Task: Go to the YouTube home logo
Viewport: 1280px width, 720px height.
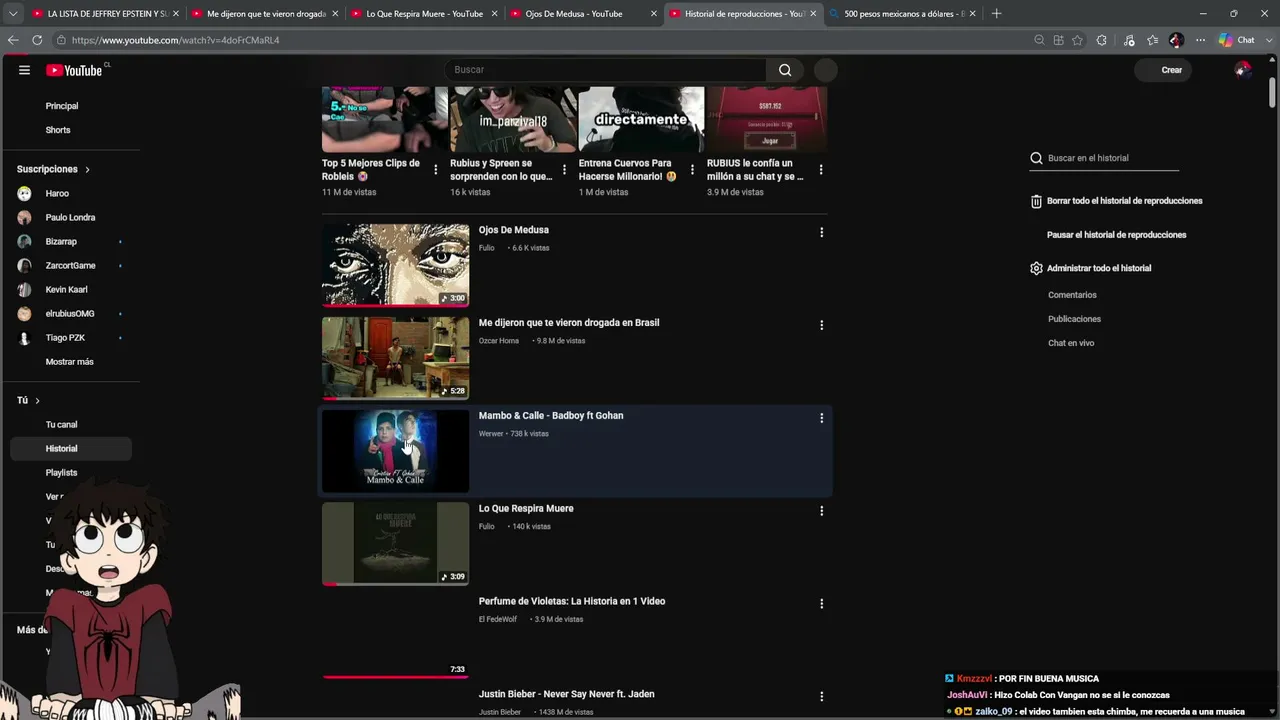Action: (x=75, y=70)
